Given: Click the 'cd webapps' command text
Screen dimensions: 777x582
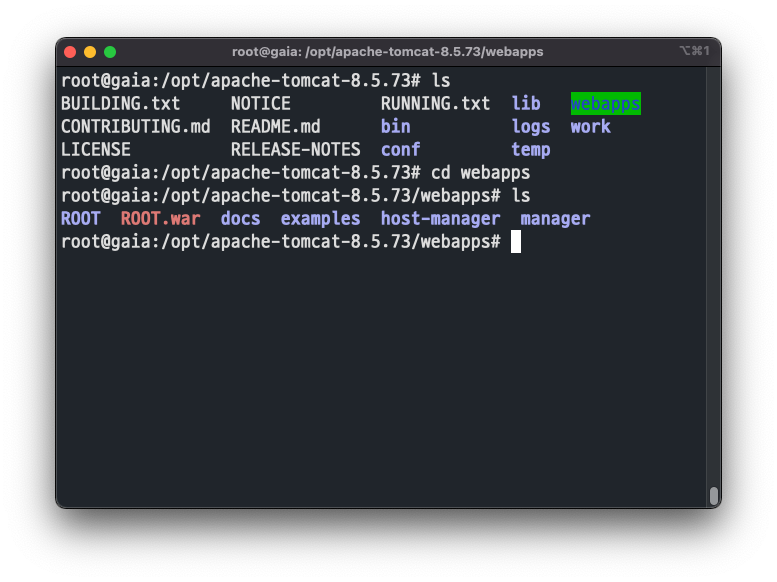Looking at the screenshot, I should pos(480,173).
